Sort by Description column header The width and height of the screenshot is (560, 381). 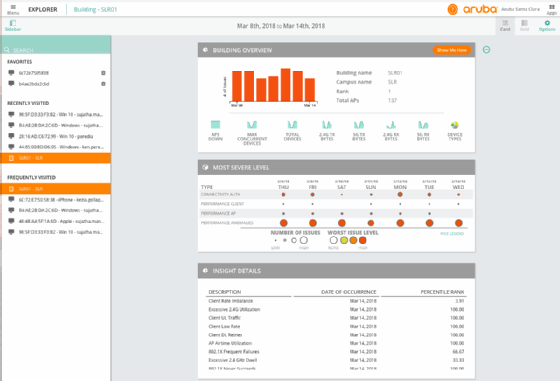[x=225, y=292]
